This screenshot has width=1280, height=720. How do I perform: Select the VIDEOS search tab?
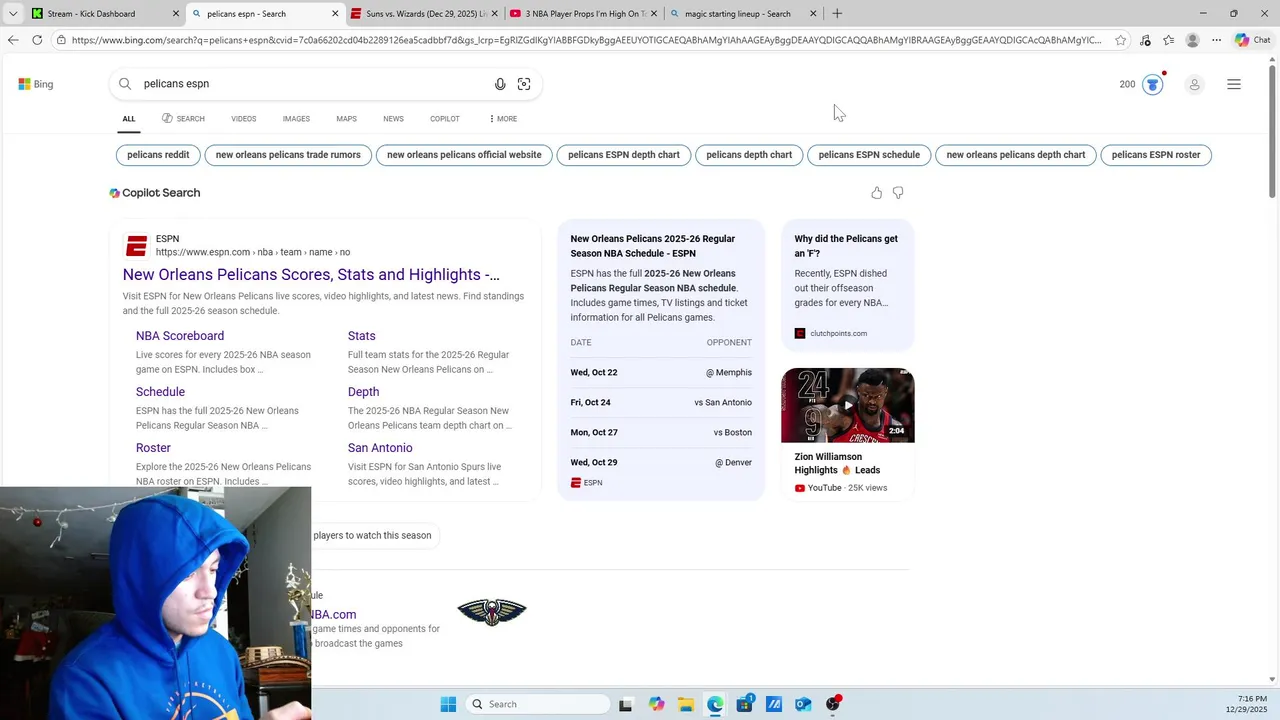click(x=244, y=119)
